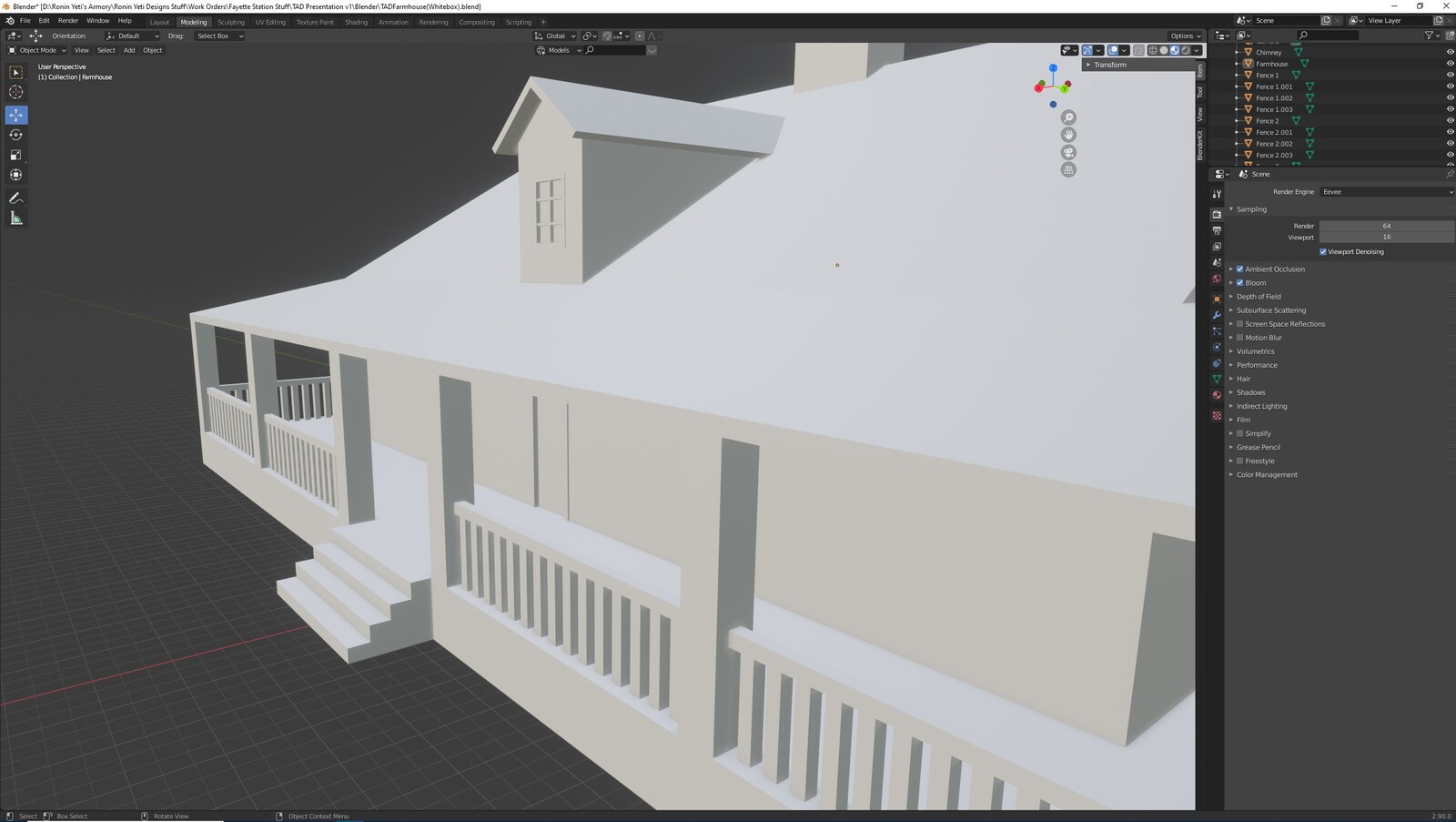Open the Object Data mesh properties tab
Screen dimensions: 1456x822
tap(1217, 379)
